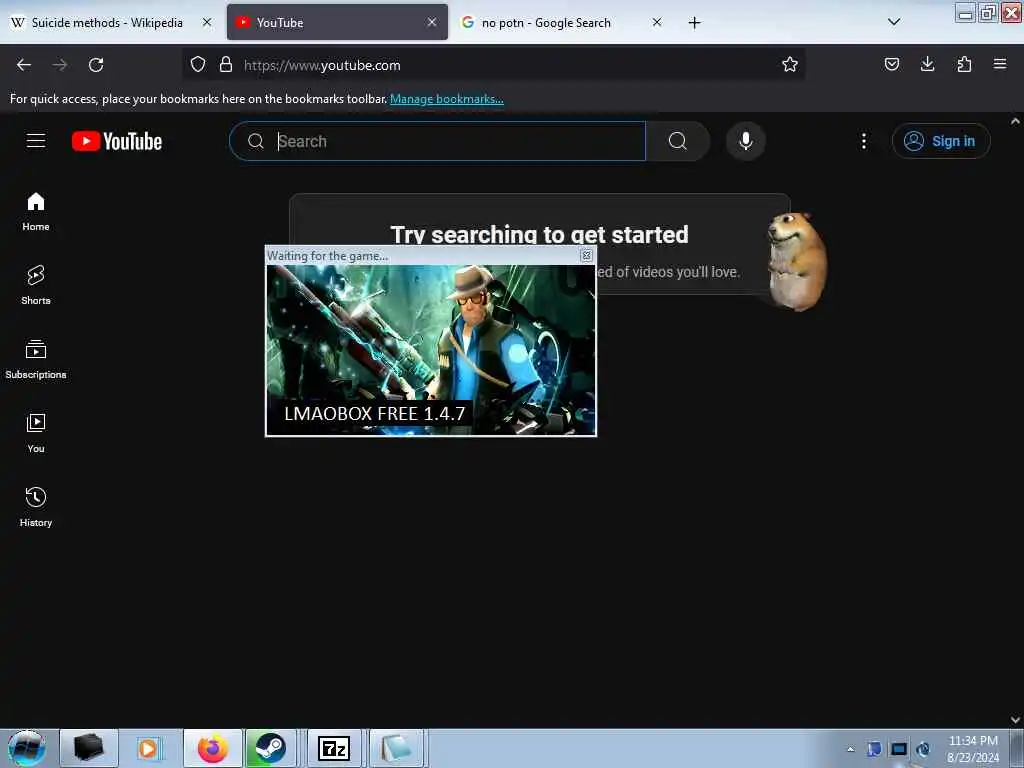Reload the current page
This screenshot has width=1024, height=768.
coord(96,65)
